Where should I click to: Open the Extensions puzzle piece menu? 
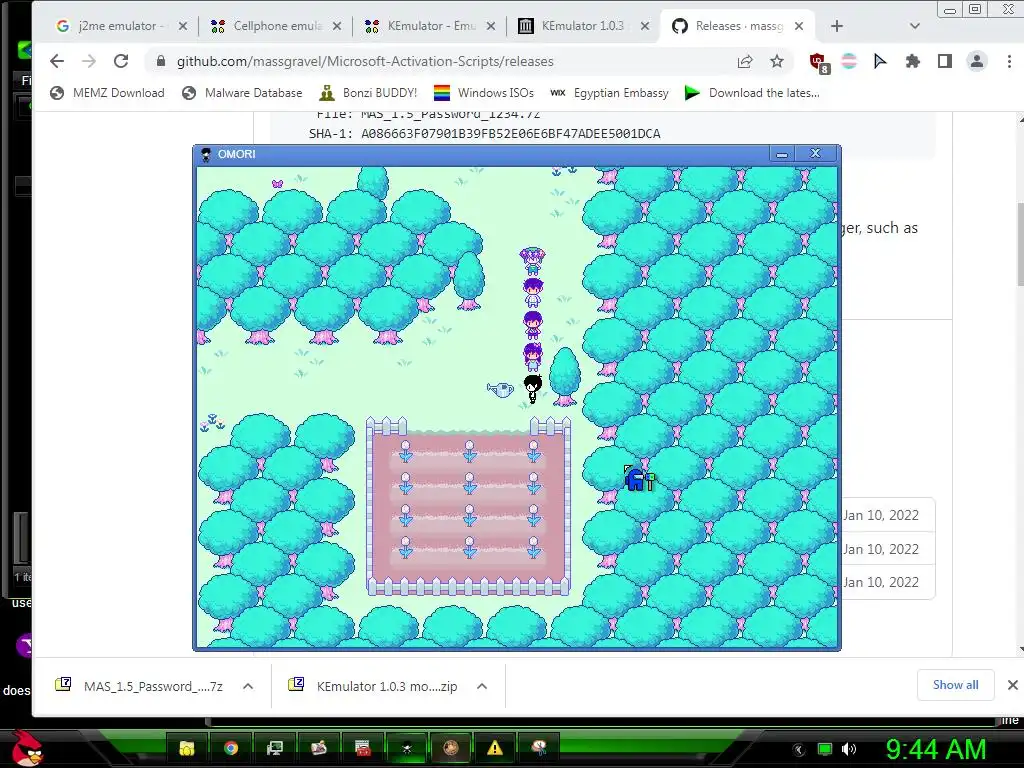pos(912,61)
